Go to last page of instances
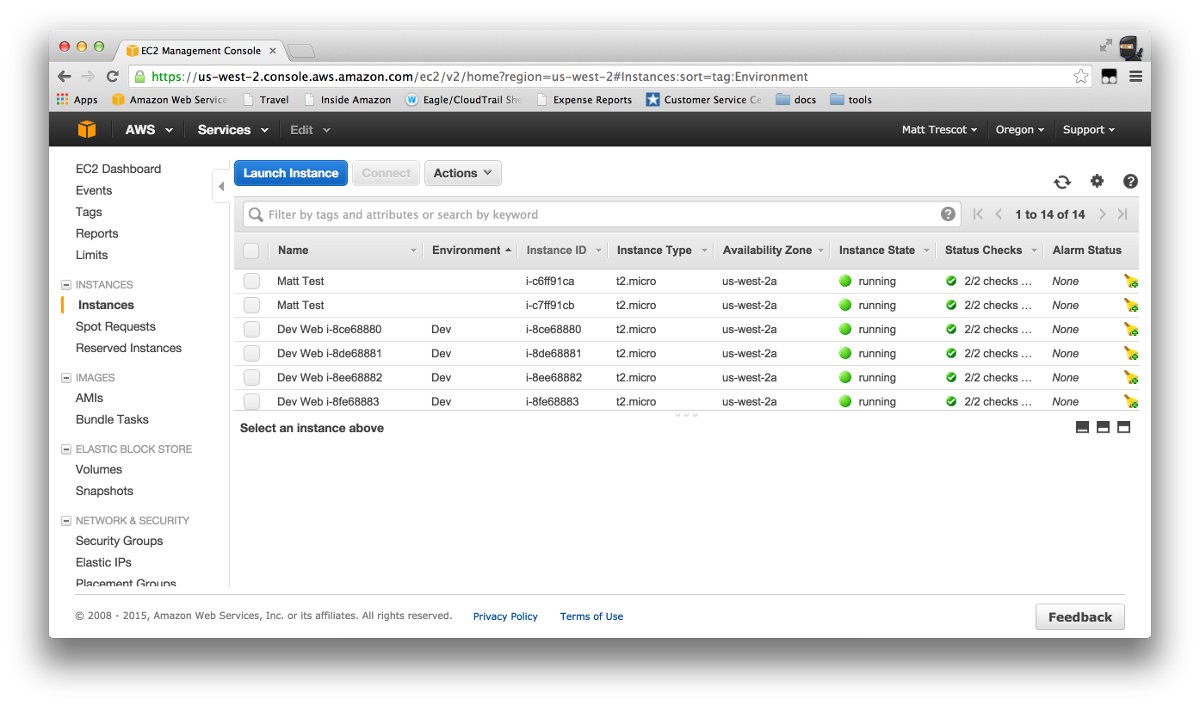Screen dimensions: 1200x706 coord(1123,214)
